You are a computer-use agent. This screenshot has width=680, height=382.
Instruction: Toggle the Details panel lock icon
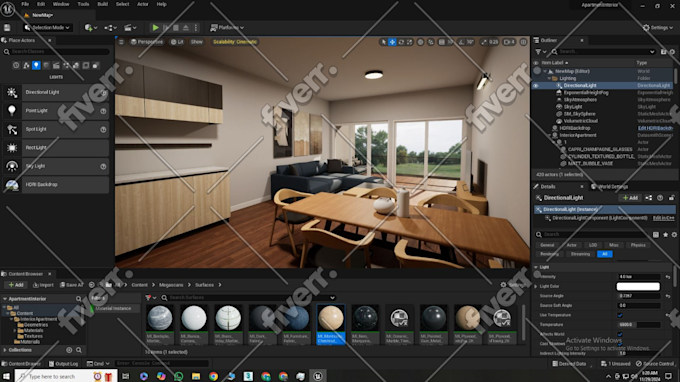[x=671, y=198]
